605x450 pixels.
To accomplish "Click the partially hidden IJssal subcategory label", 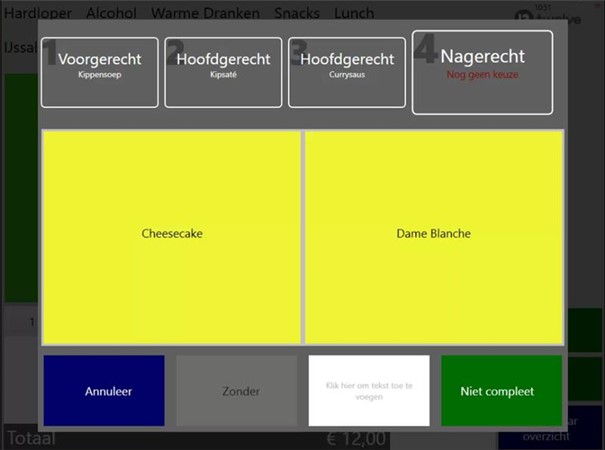I will coord(20,47).
